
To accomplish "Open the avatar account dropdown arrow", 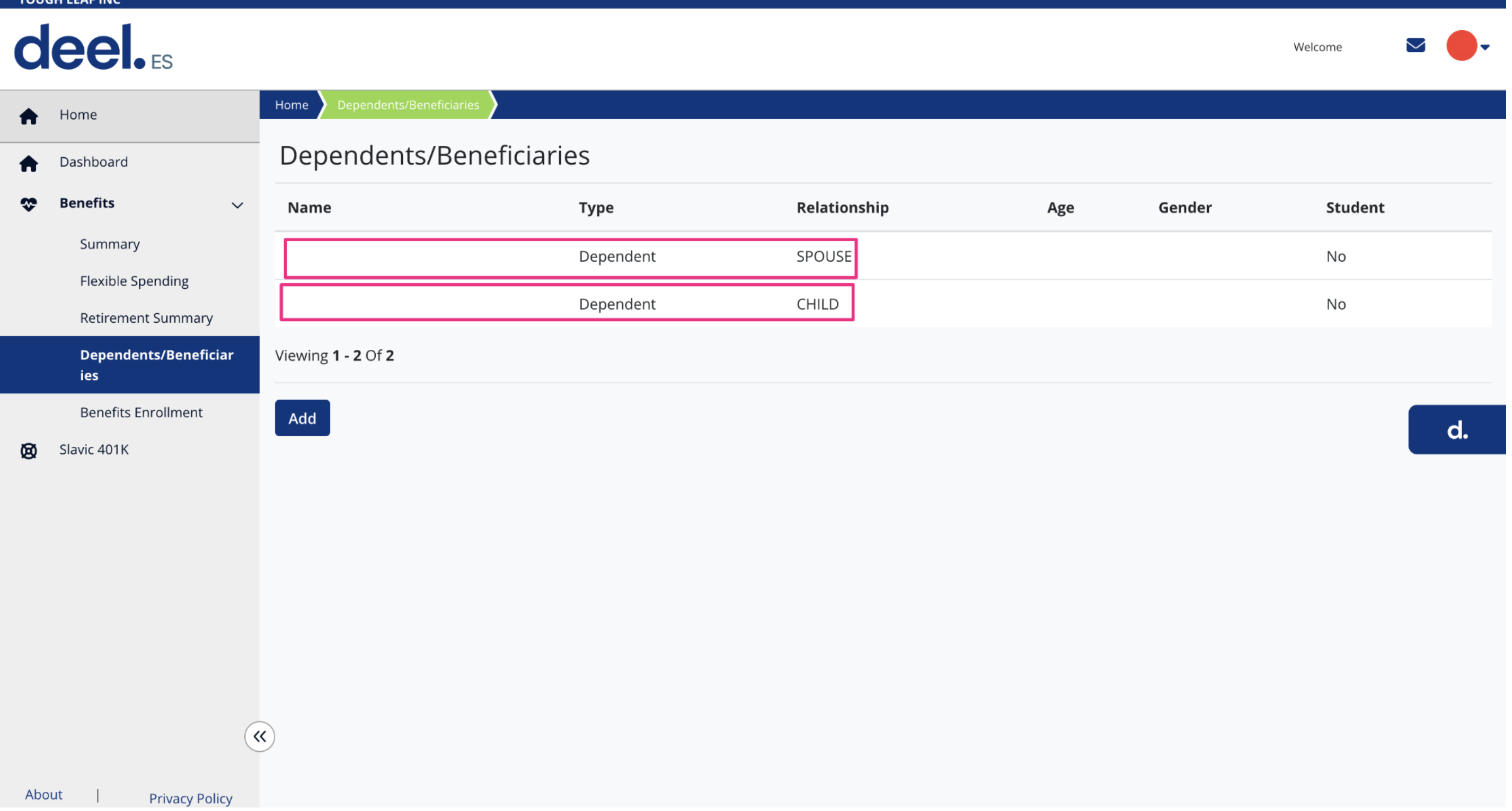I will [x=1486, y=47].
